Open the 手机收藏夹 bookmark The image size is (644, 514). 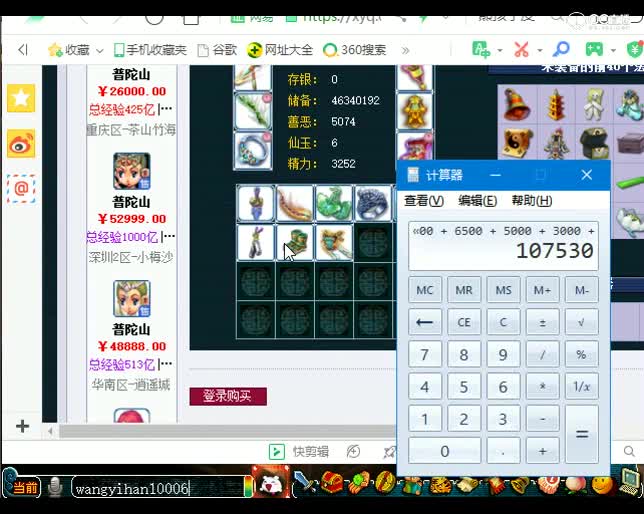[x=150, y=50]
